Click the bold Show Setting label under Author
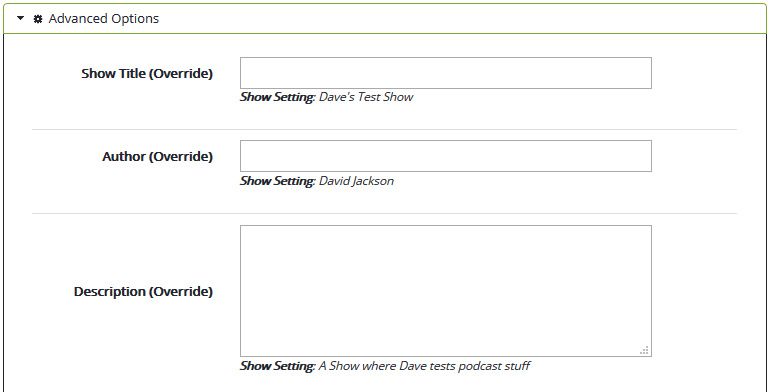Viewport: 772px width, 392px height. pos(277,181)
